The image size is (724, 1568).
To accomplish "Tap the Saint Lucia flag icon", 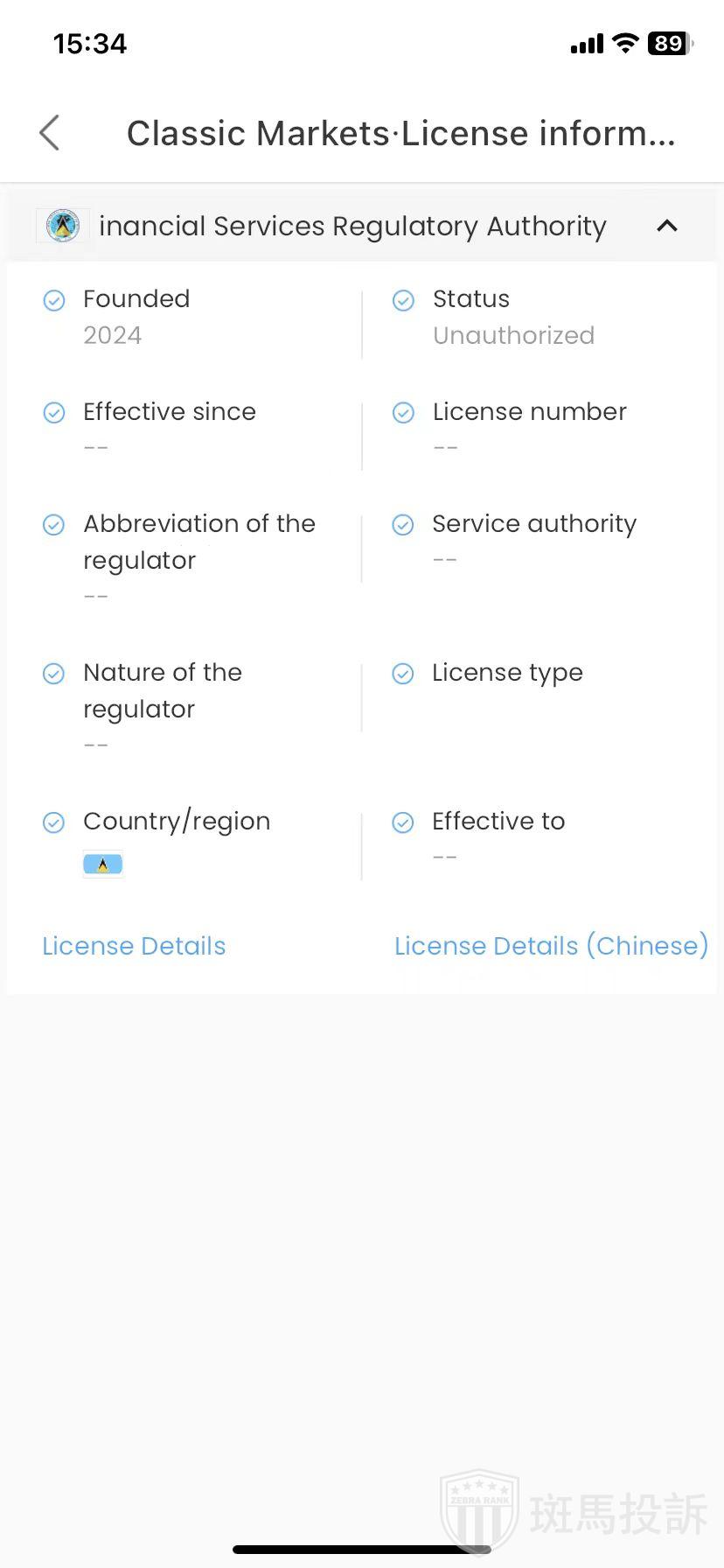I will pyautogui.click(x=103, y=864).
